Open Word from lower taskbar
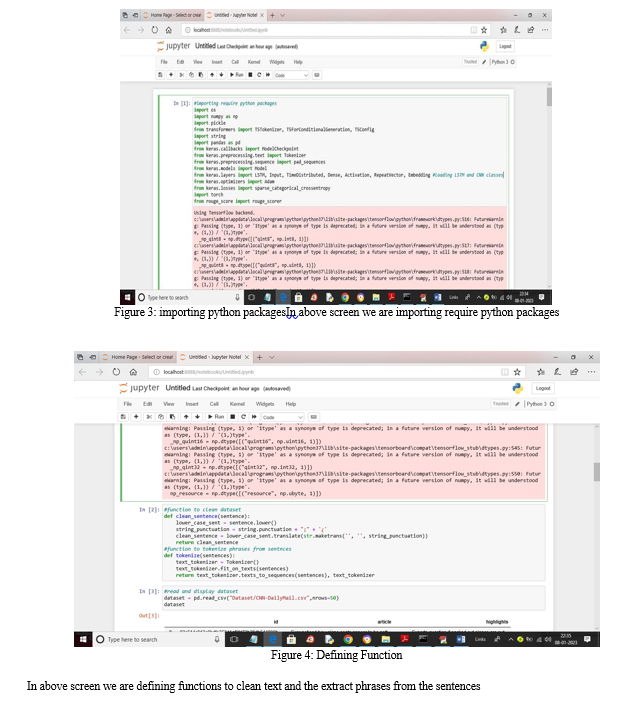 point(461,639)
